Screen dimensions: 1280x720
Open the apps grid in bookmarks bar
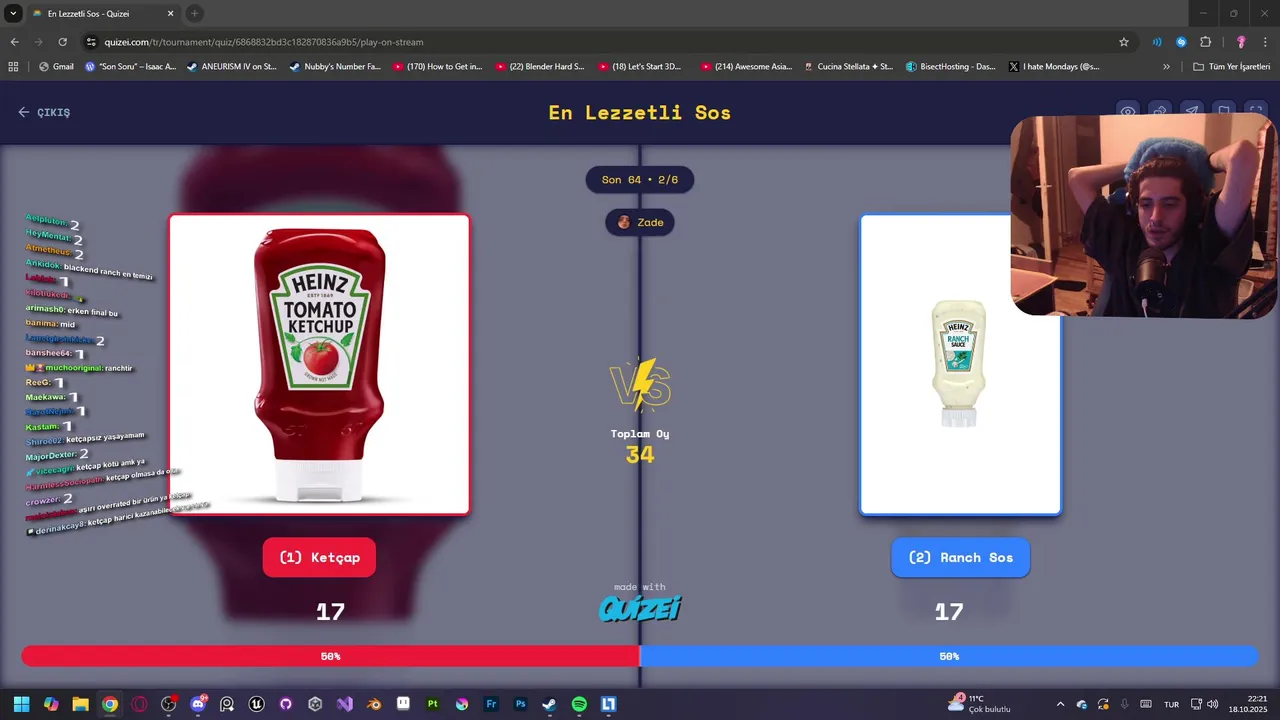point(13,67)
